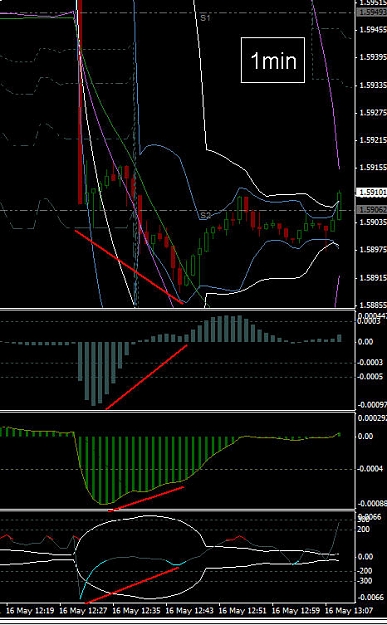Click the S2 pivot level label
This screenshot has width=387, height=625.
tap(205, 216)
